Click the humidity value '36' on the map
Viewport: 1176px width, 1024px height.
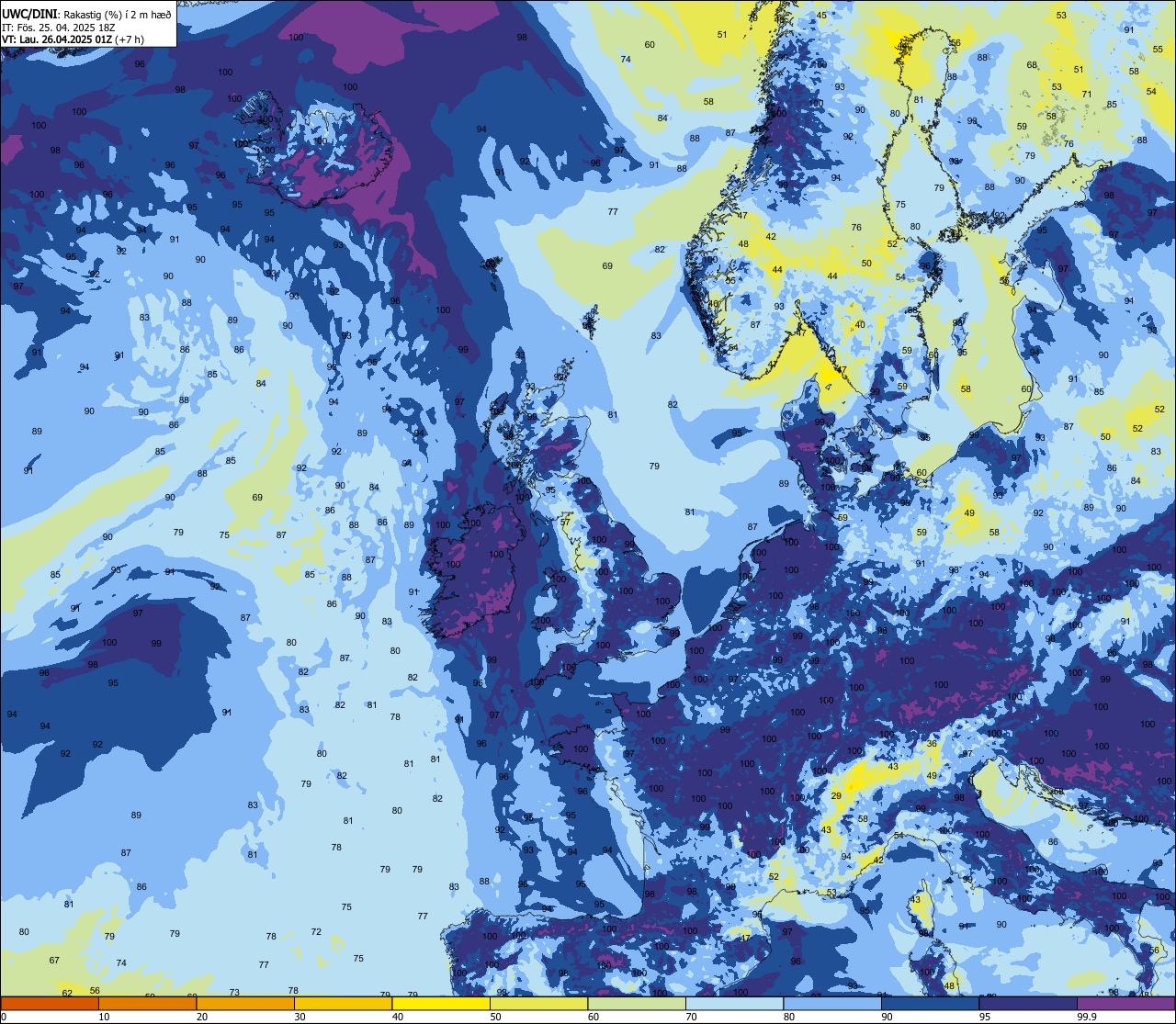[932, 745]
